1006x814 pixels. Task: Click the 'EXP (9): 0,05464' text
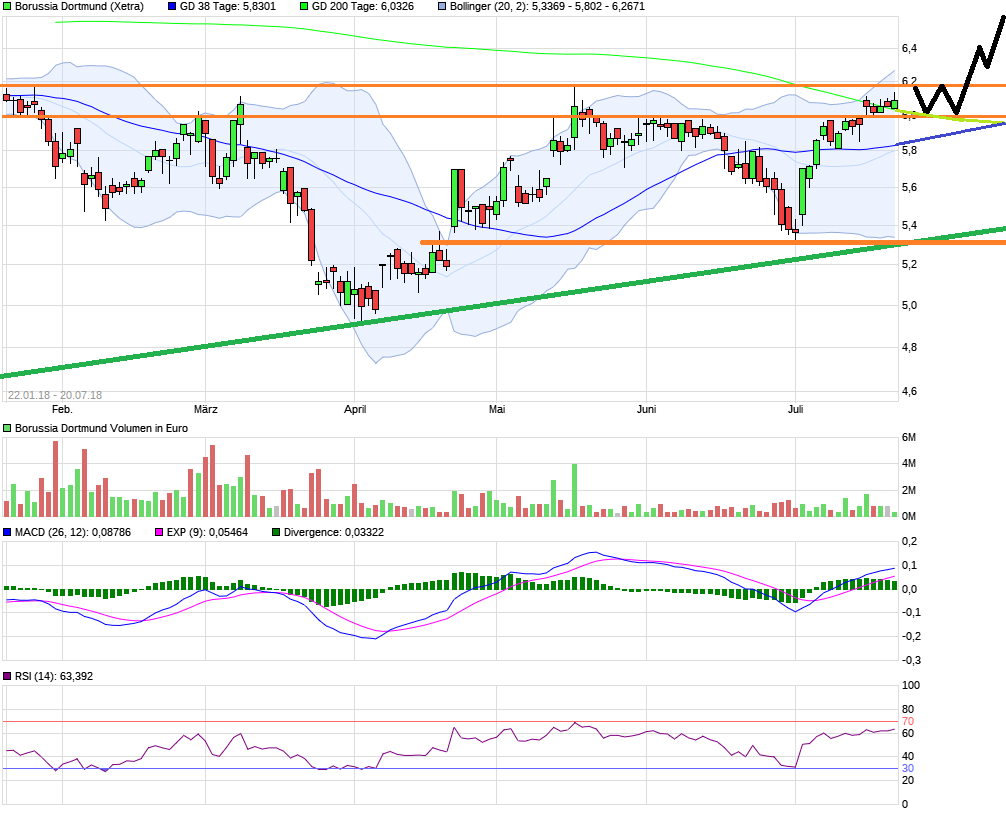[x=207, y=532]
